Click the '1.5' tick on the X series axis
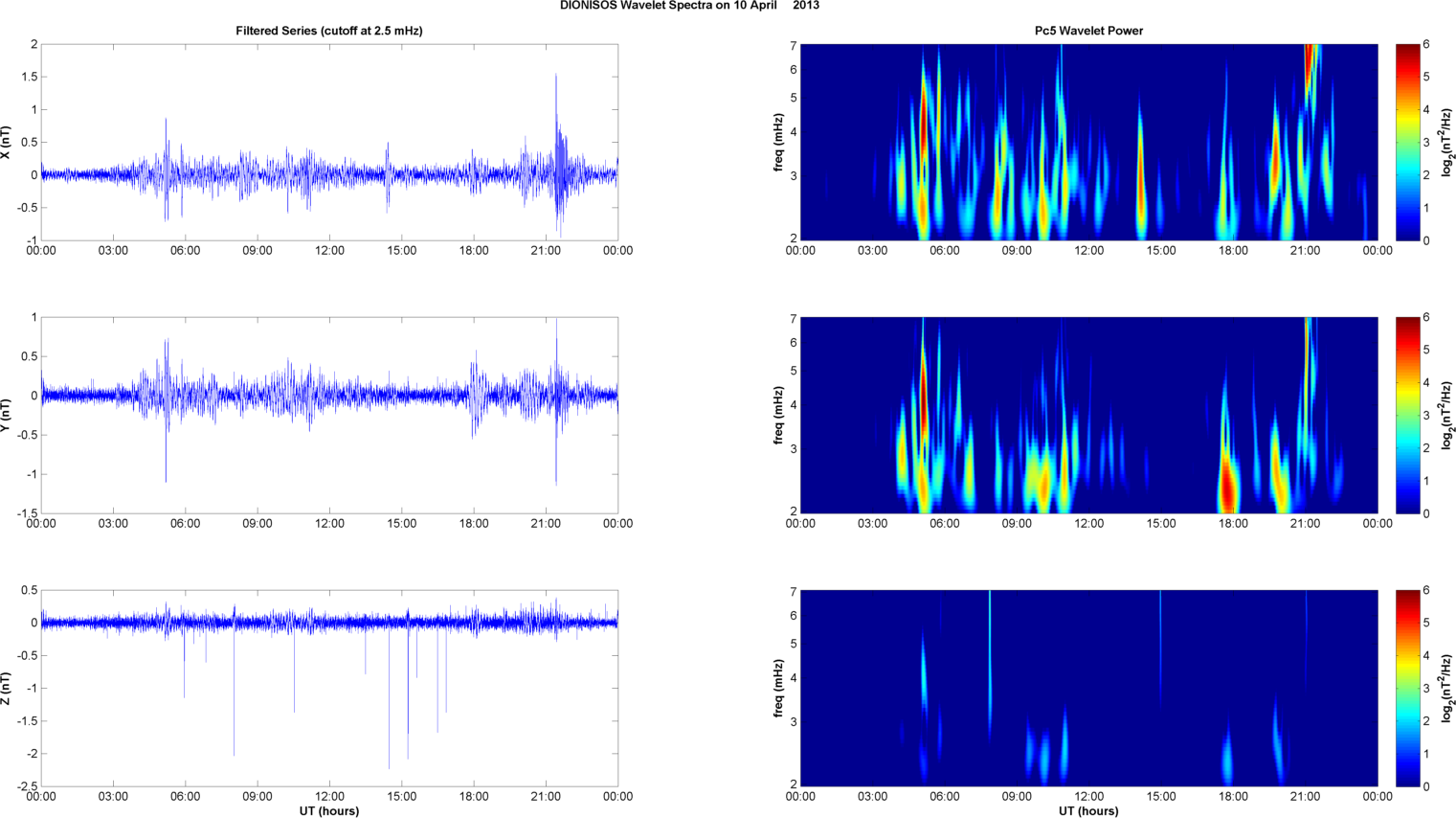The image size is (1456, 818). coord(30,77)
